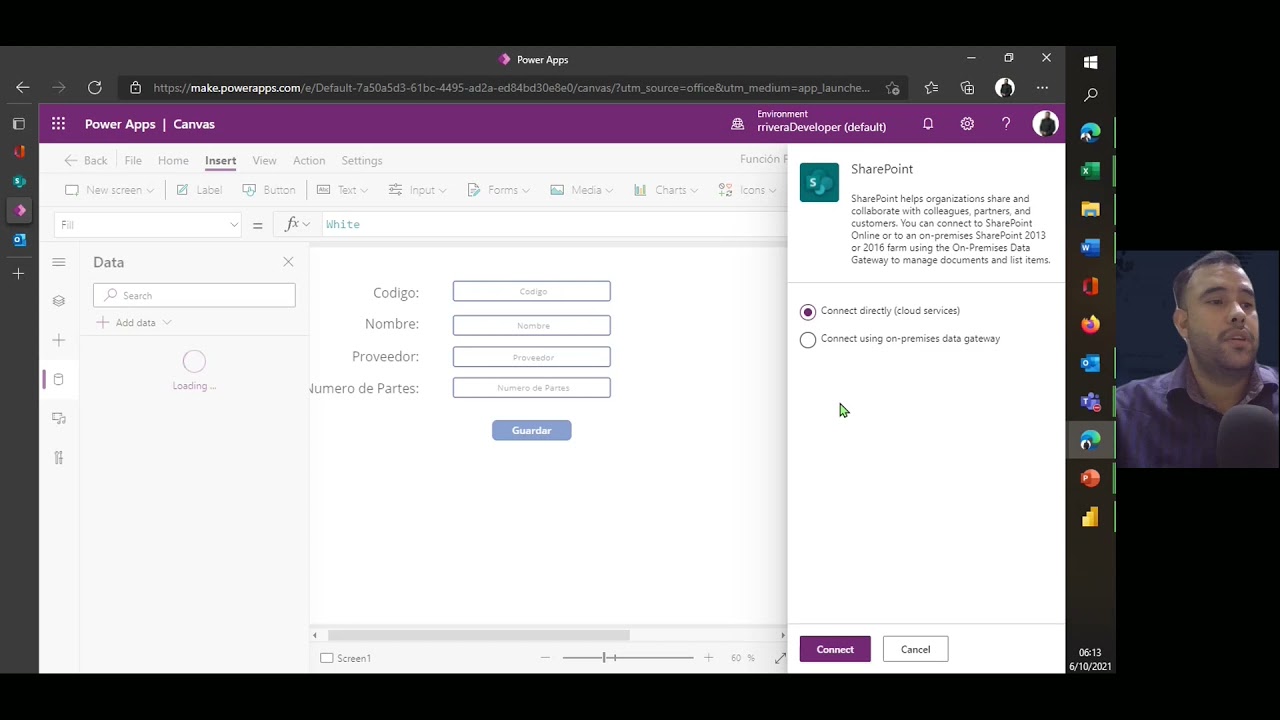Toggle the vertical tabs pane icon
This screenshot has width=1280, height=720.
tap(19, 124)
